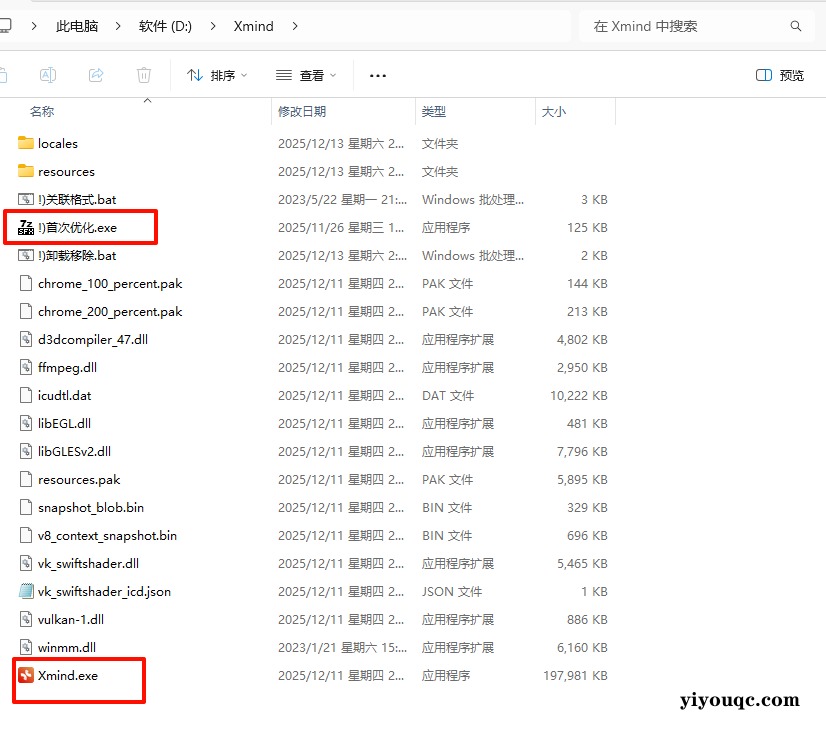Viewport: 826px width, 736px height.
Task: Toggle the 预览 preview pane
Action: click(x=780, y=75)
